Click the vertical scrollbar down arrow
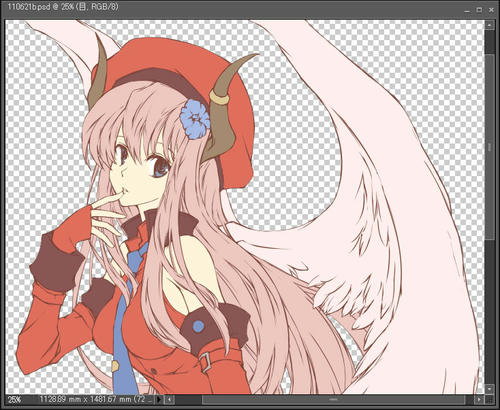 coord(490,389)
